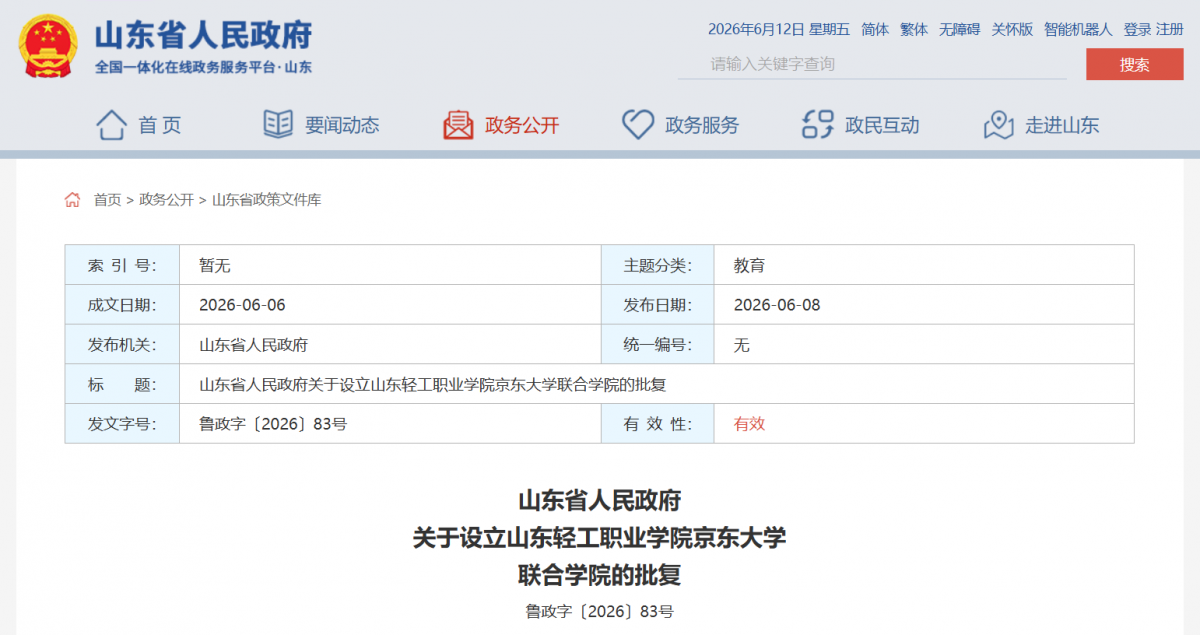This screenshot has height=635, width=1200.
Task: Click the 索引号 label cell
Action: coord(122,265)
